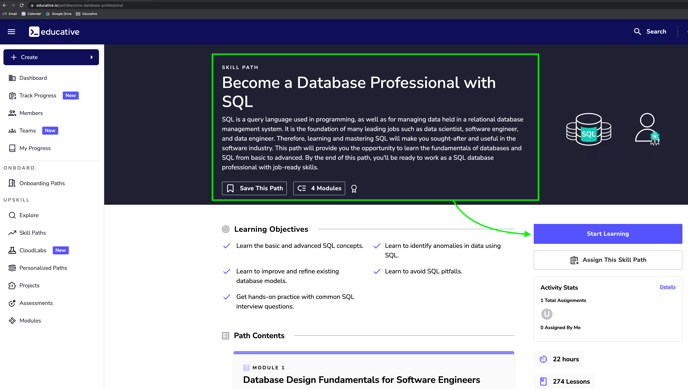
Task: Click the Module 1 label icon
Action: 246,368
